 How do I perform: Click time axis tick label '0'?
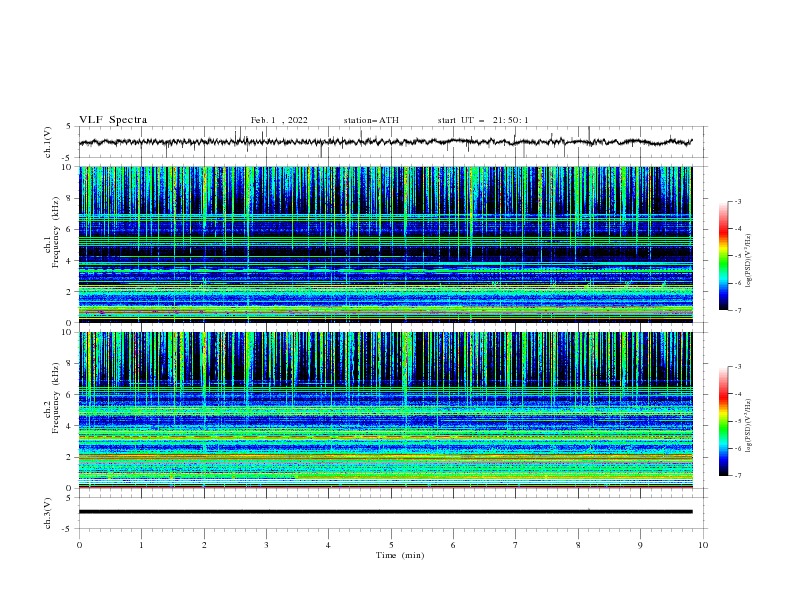coord(79,545)
